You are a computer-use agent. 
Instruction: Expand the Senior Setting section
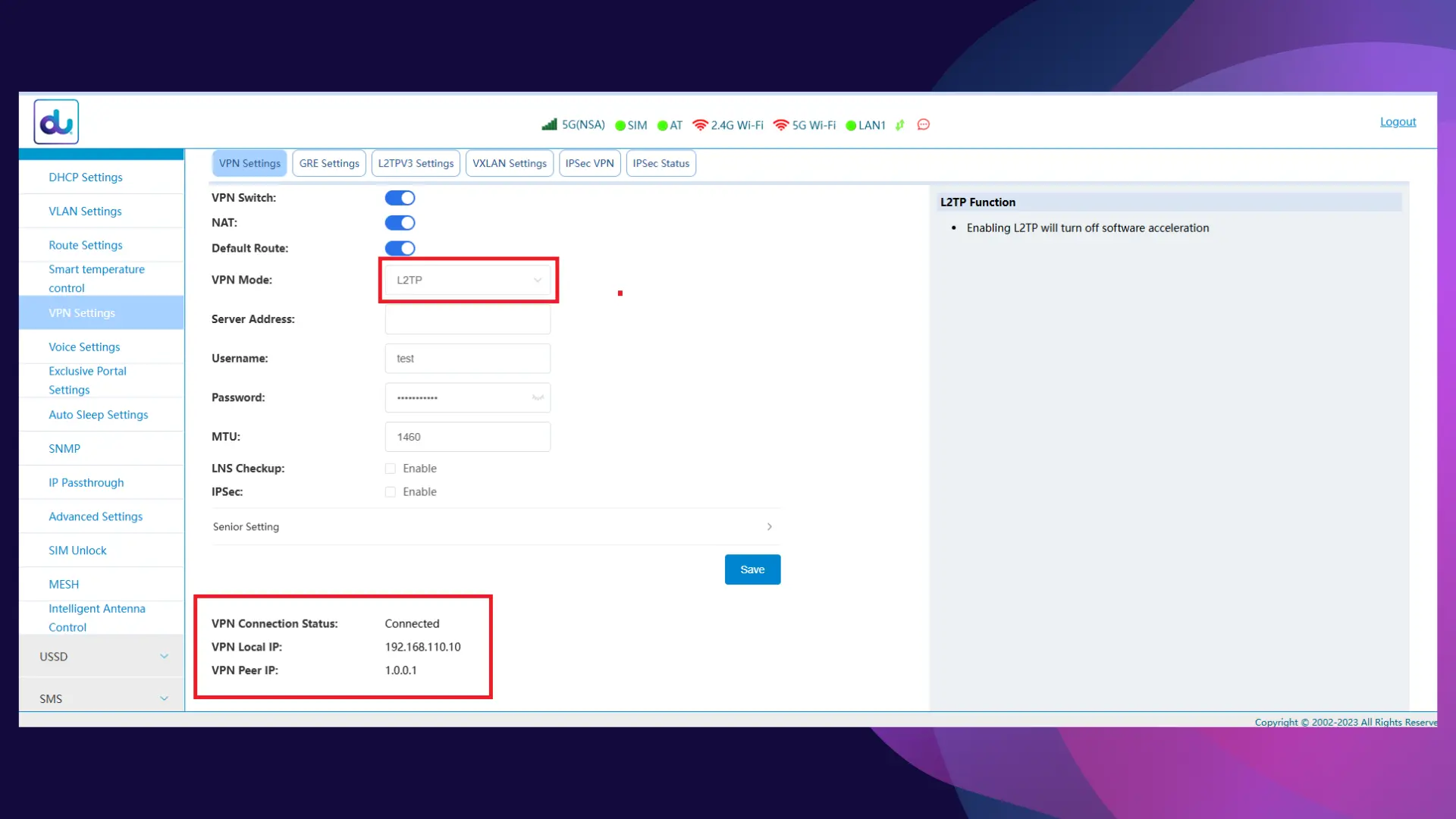tap(496, 526)
